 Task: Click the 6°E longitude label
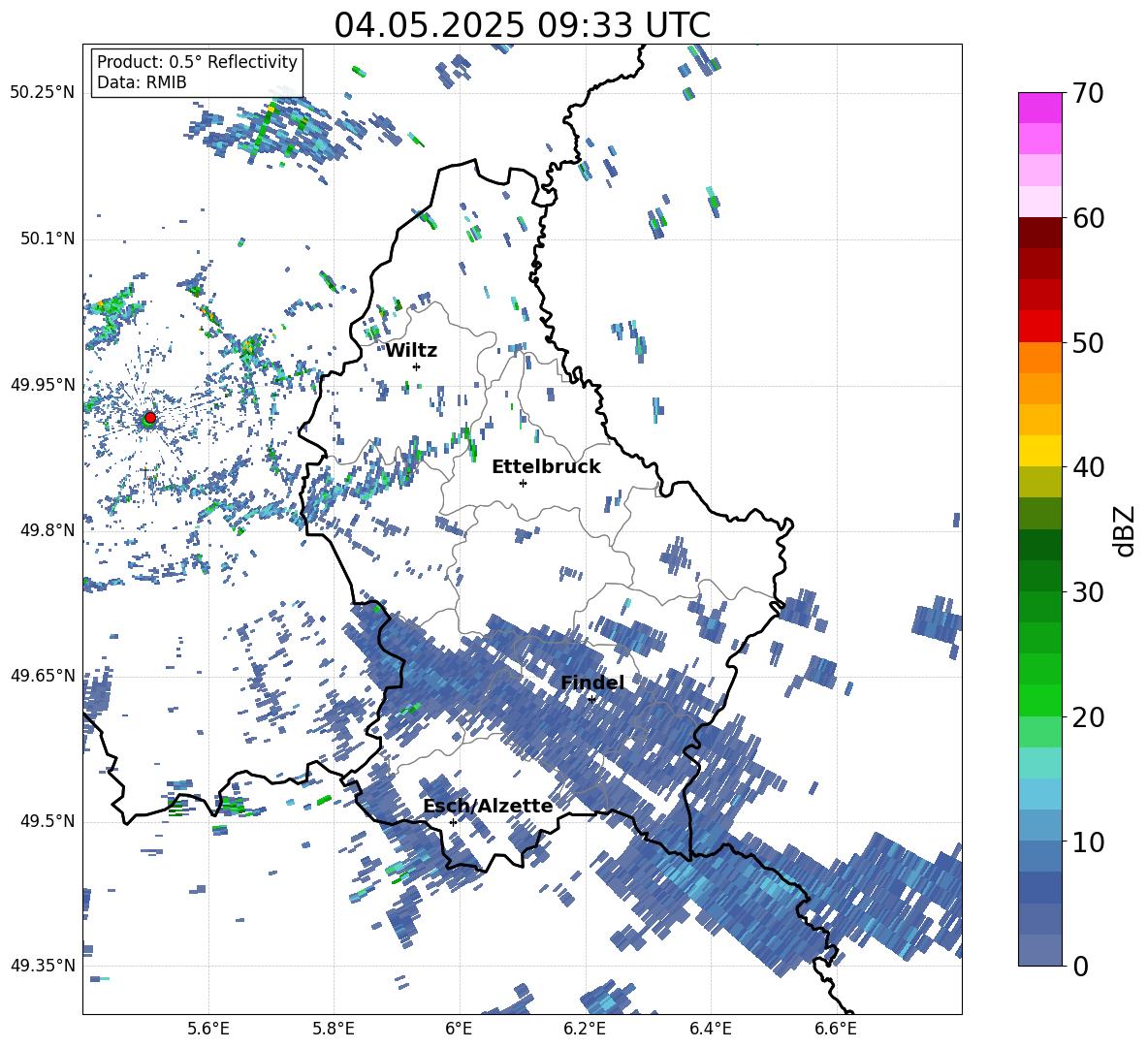pos(459,1029)
